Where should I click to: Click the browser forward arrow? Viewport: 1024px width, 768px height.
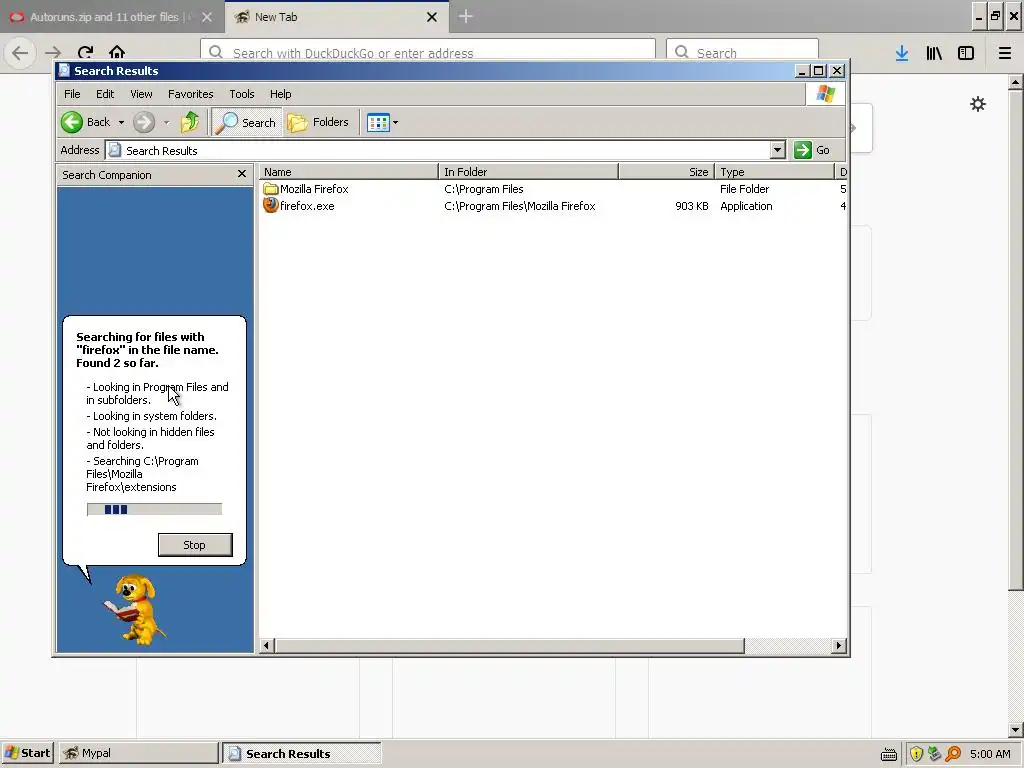tap(53, 52)
